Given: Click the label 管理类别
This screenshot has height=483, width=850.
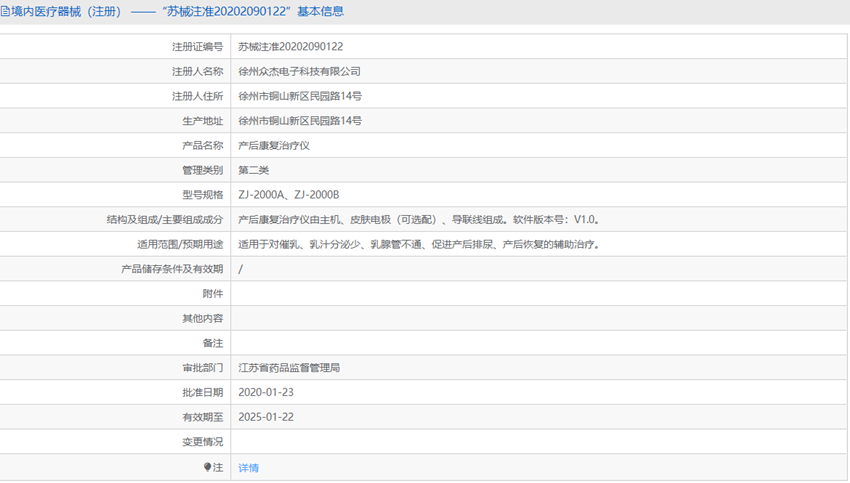Looking at the screenshot, I should tap(202, 170).
